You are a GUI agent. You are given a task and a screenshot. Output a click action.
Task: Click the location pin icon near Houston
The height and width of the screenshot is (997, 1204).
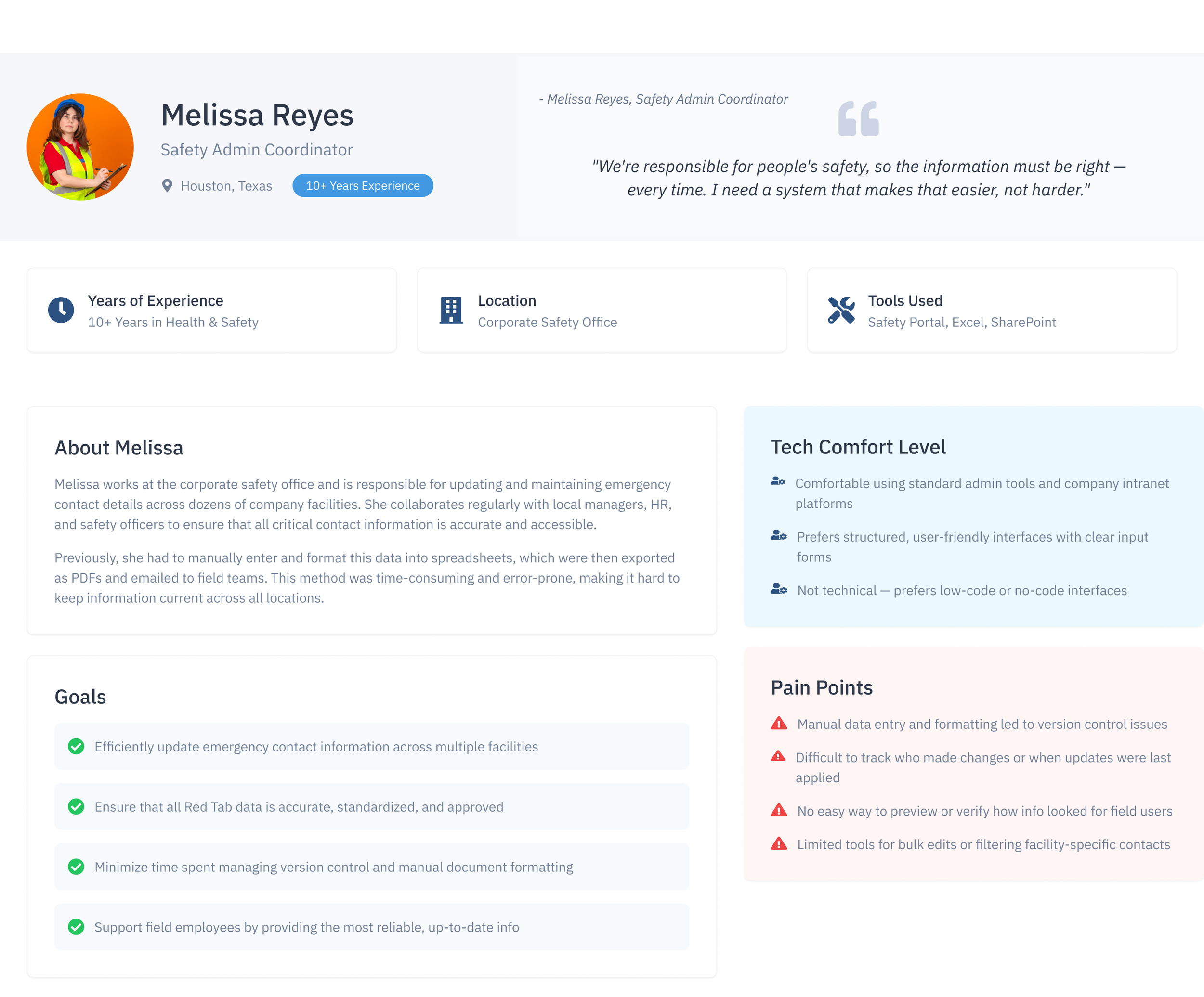click(167, 186)
